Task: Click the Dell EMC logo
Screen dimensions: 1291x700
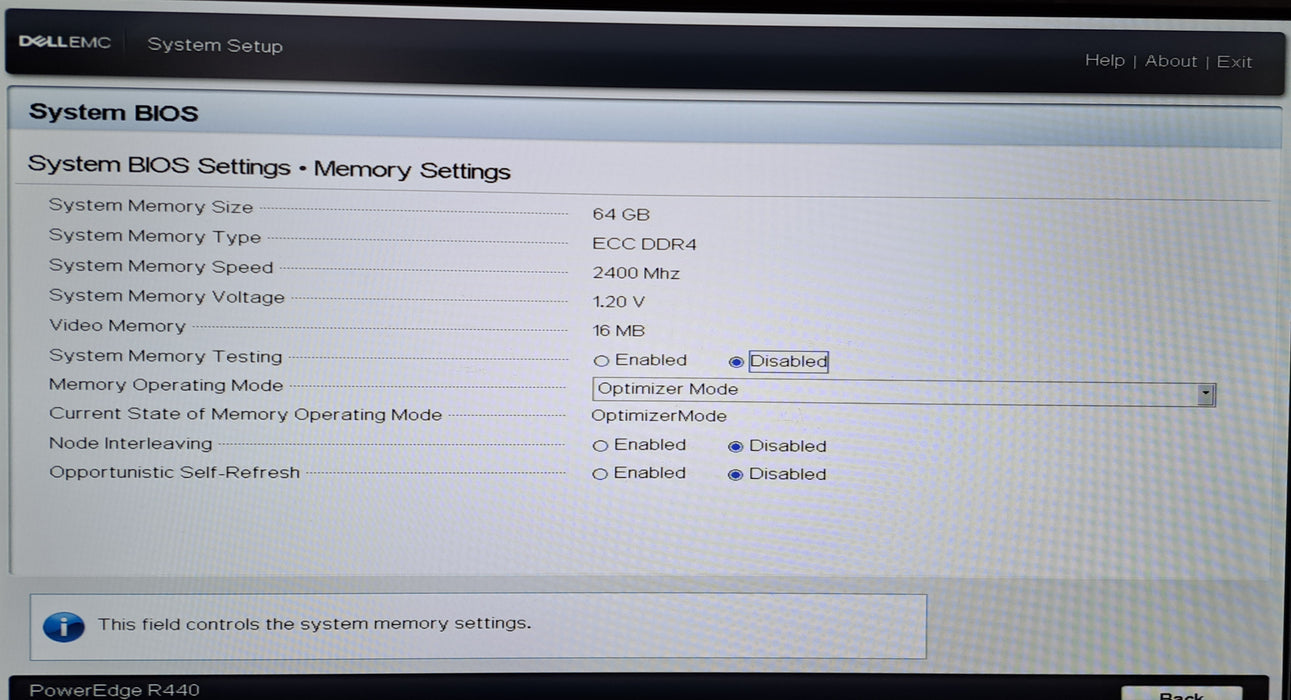Action: (65, 43)
